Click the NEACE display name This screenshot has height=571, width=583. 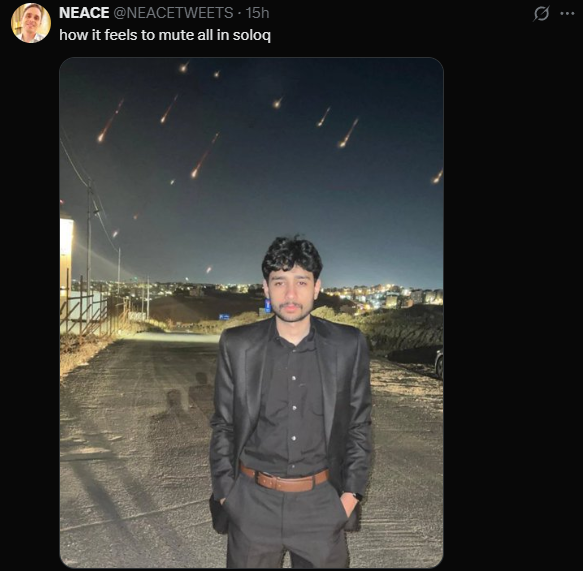[84, 13]
